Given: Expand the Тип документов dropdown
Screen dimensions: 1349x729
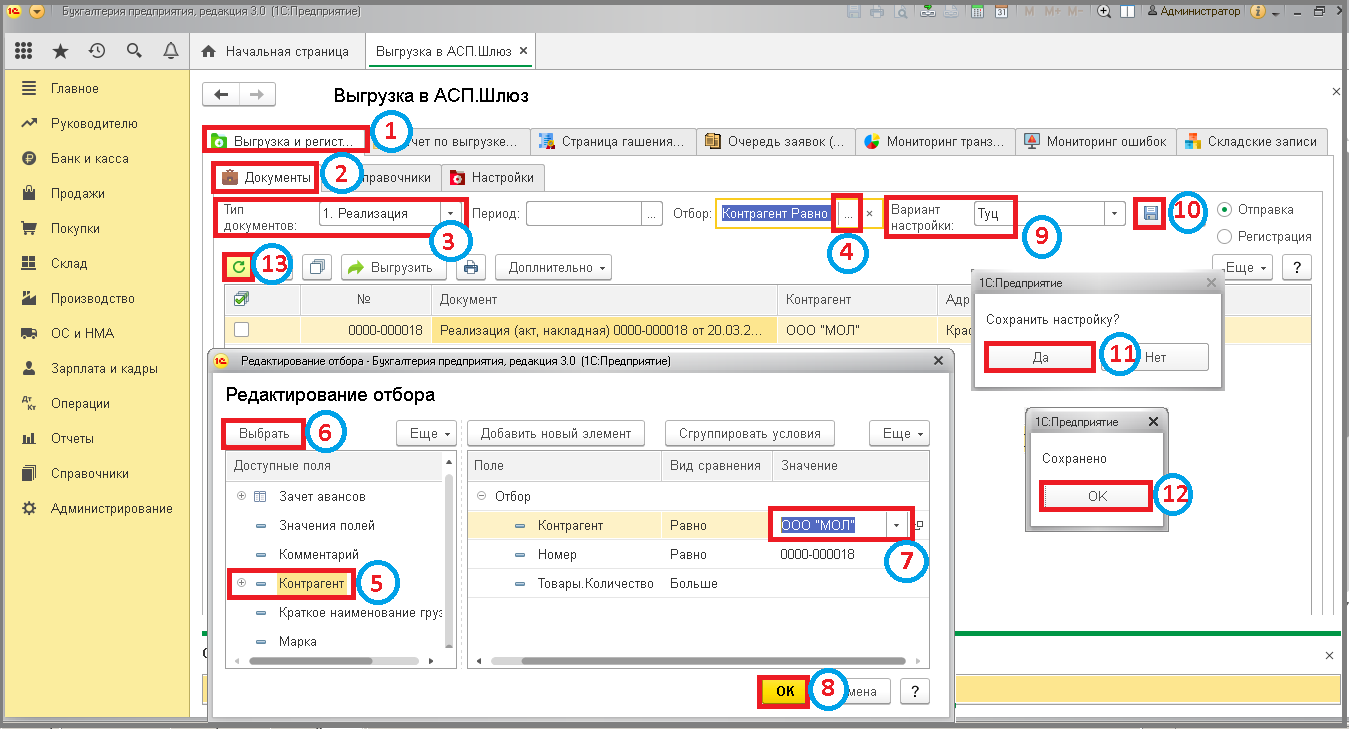Looking at the screenshot, I should (451, 213).
